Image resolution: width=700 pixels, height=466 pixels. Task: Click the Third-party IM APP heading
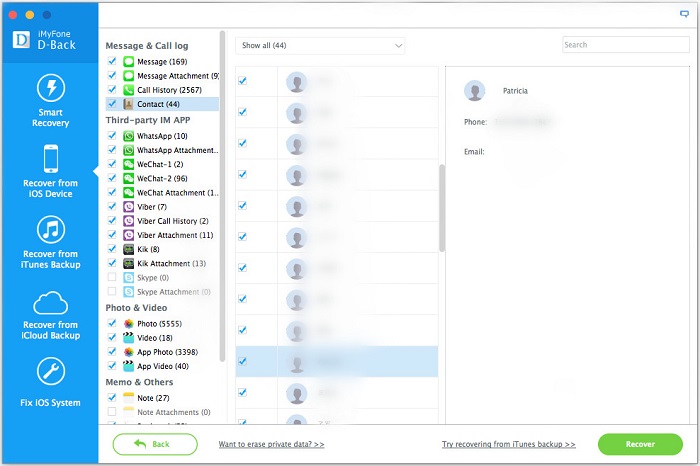coord(148,120)
